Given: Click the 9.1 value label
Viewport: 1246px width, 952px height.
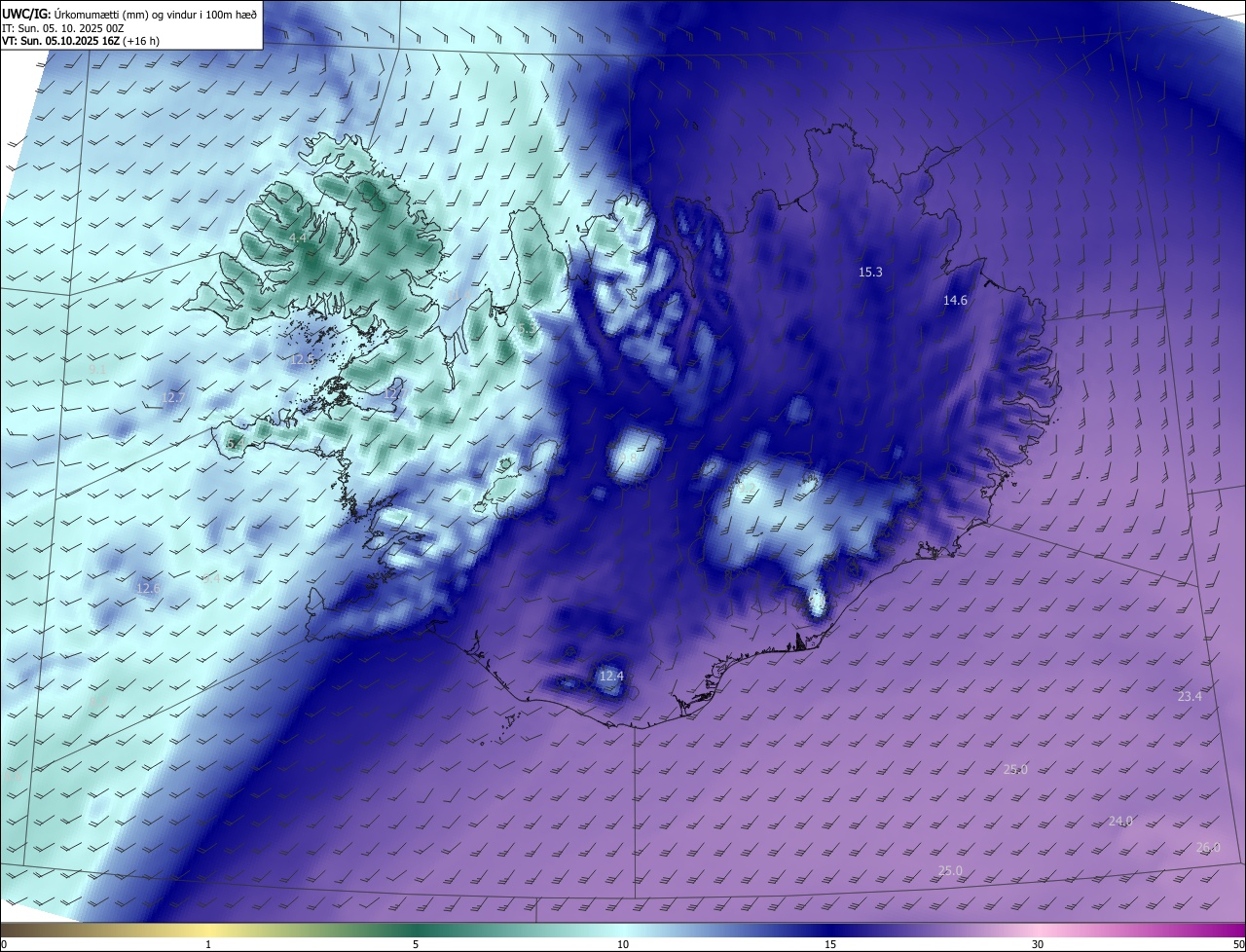Looking at the screenshot, I should [97, 370].
